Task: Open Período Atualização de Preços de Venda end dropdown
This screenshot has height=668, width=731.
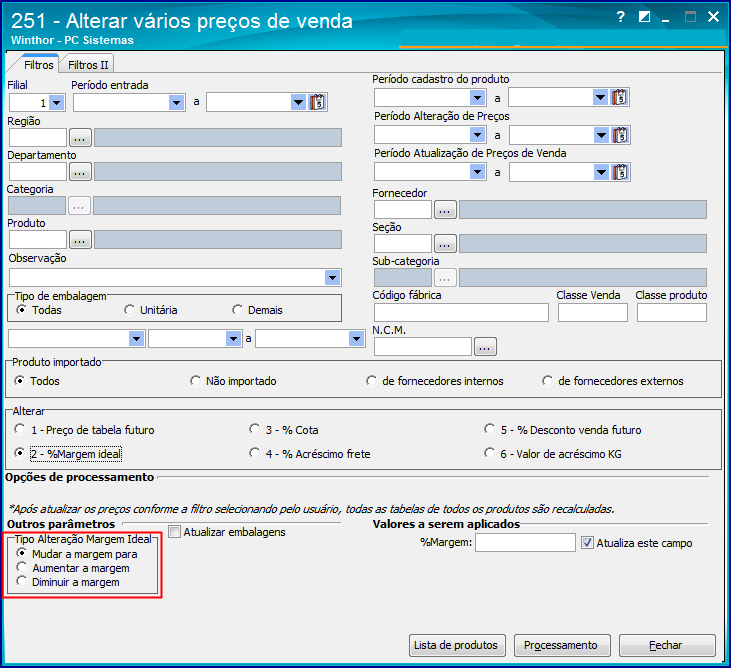Action: point(601,172)
